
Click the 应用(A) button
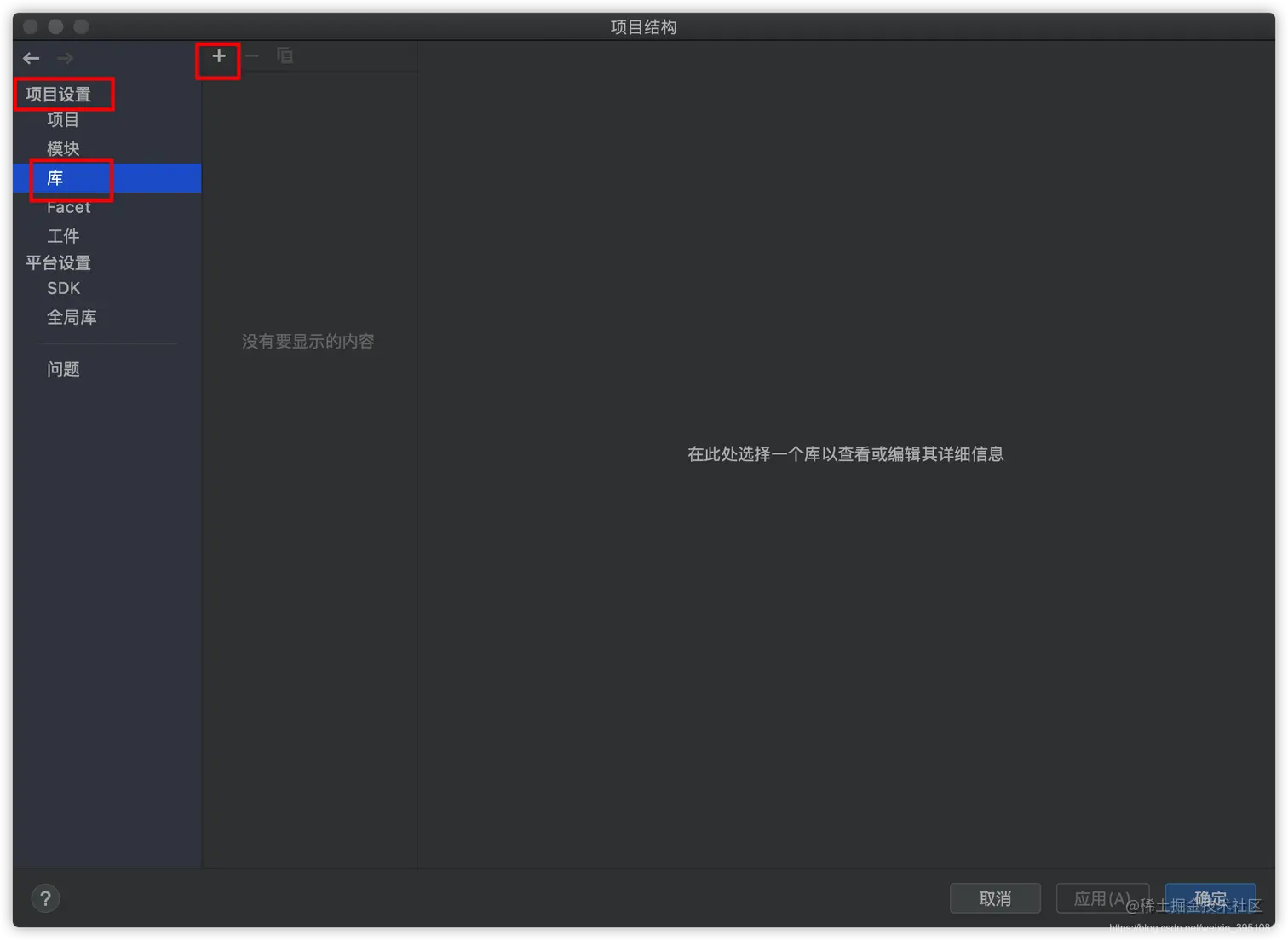pos(1103,897)
